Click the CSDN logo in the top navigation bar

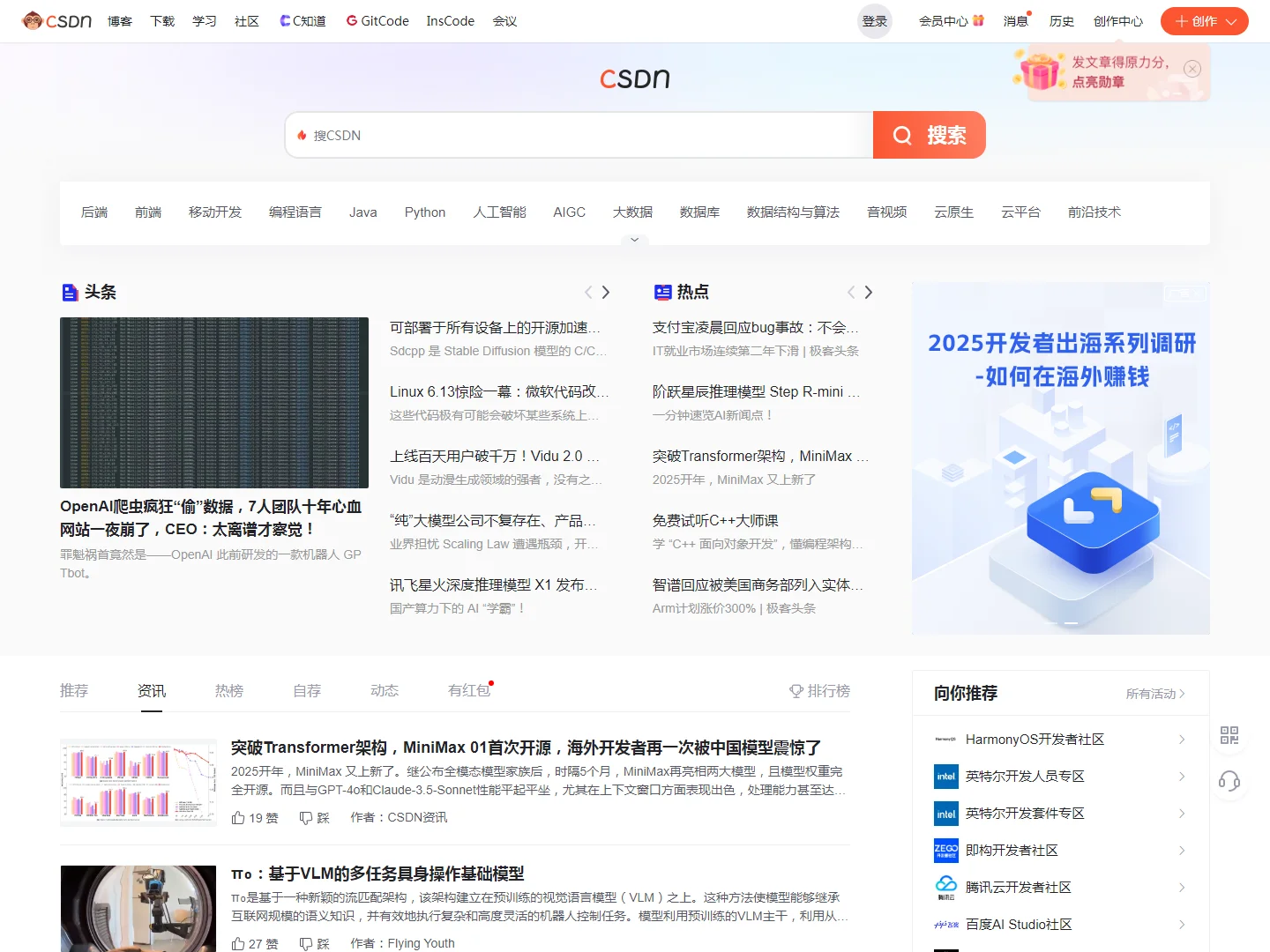(57, 21)
